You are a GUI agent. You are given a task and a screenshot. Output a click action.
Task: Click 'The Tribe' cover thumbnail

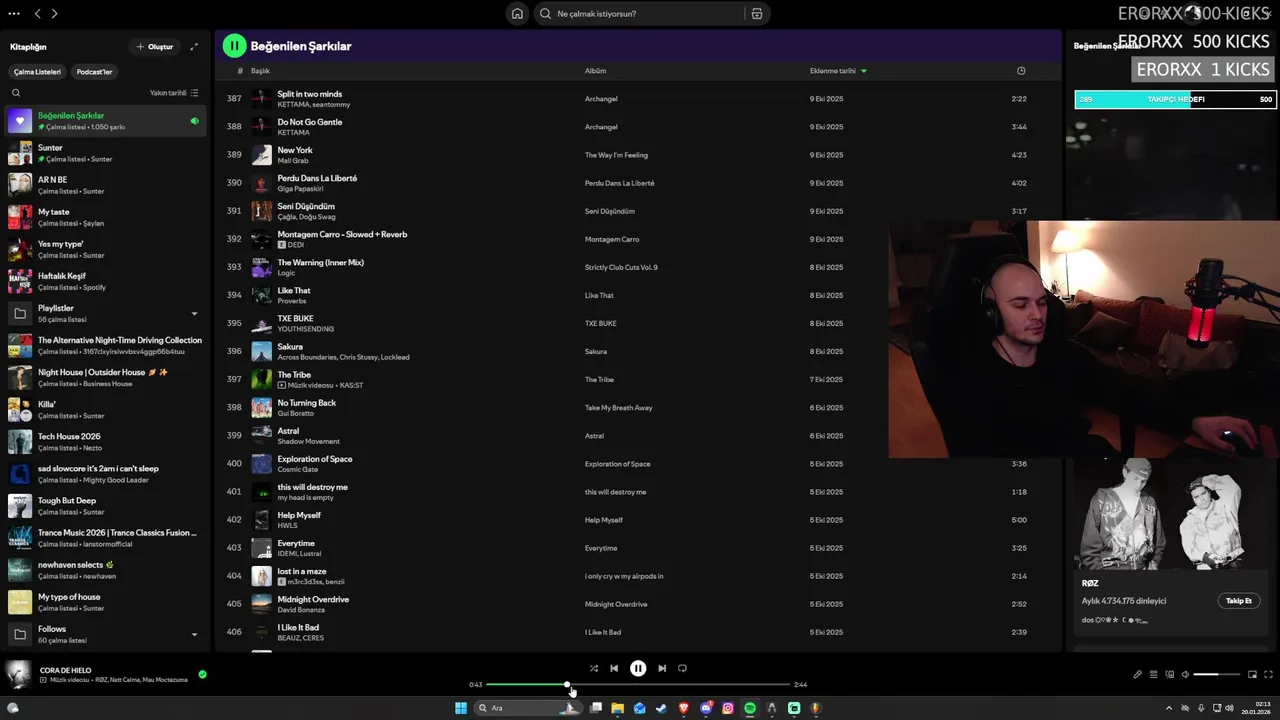point(261,380)
